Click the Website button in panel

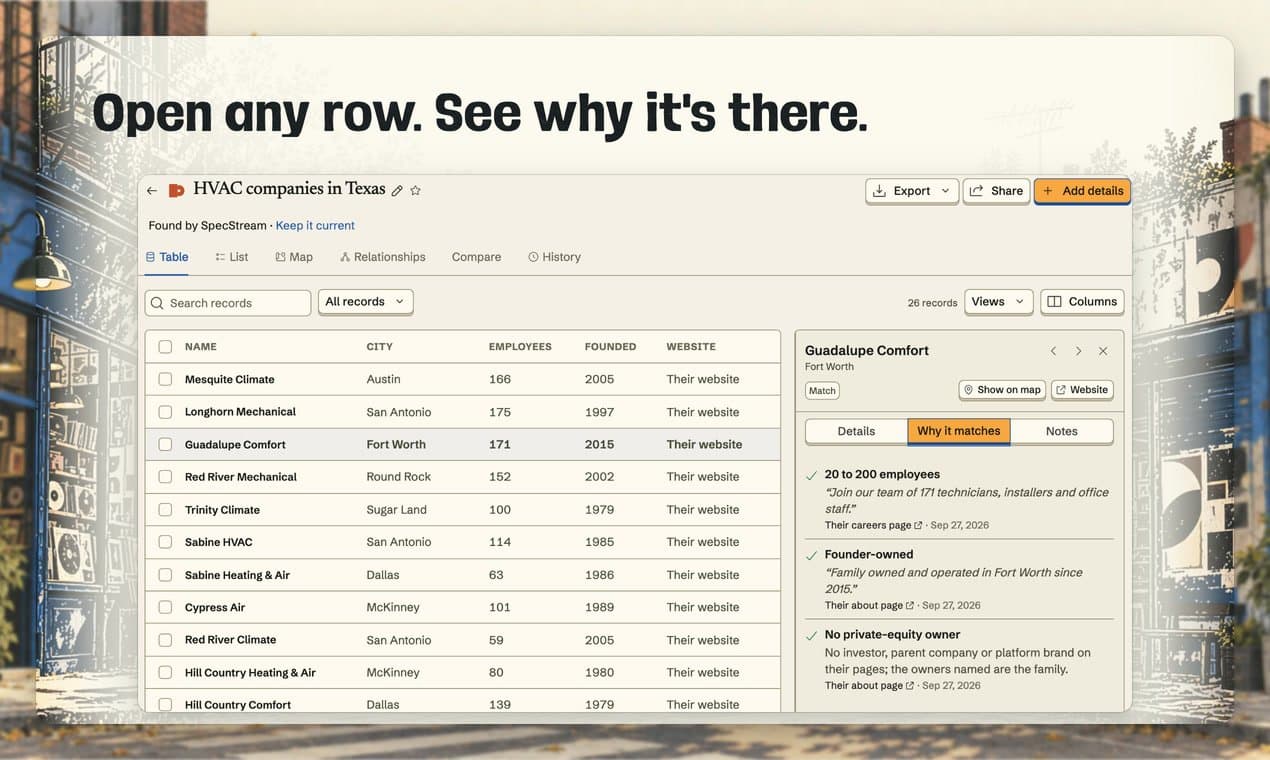pos(1082,390)
